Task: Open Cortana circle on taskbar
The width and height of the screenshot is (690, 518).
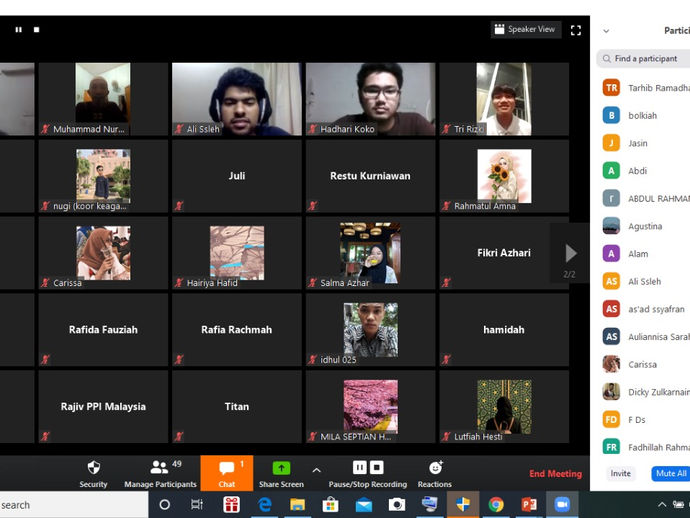Action: pos(165,504)
